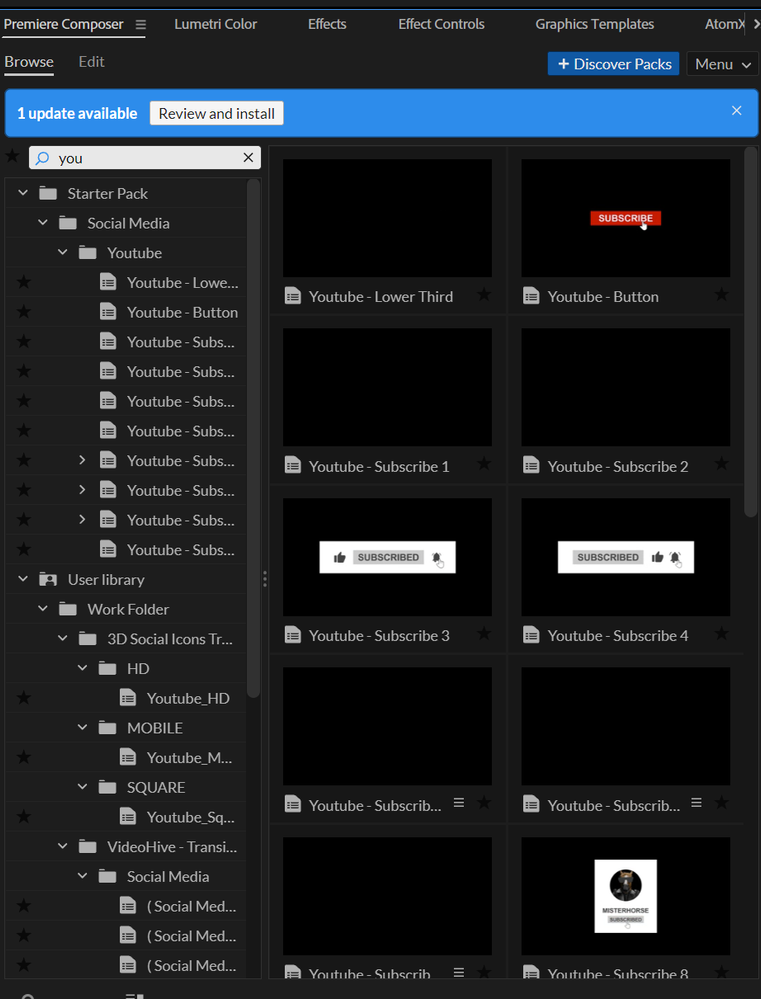Collapse the Social Media node under Starter Pack
This screenshot has width=761, height=999.
point(43,222)
